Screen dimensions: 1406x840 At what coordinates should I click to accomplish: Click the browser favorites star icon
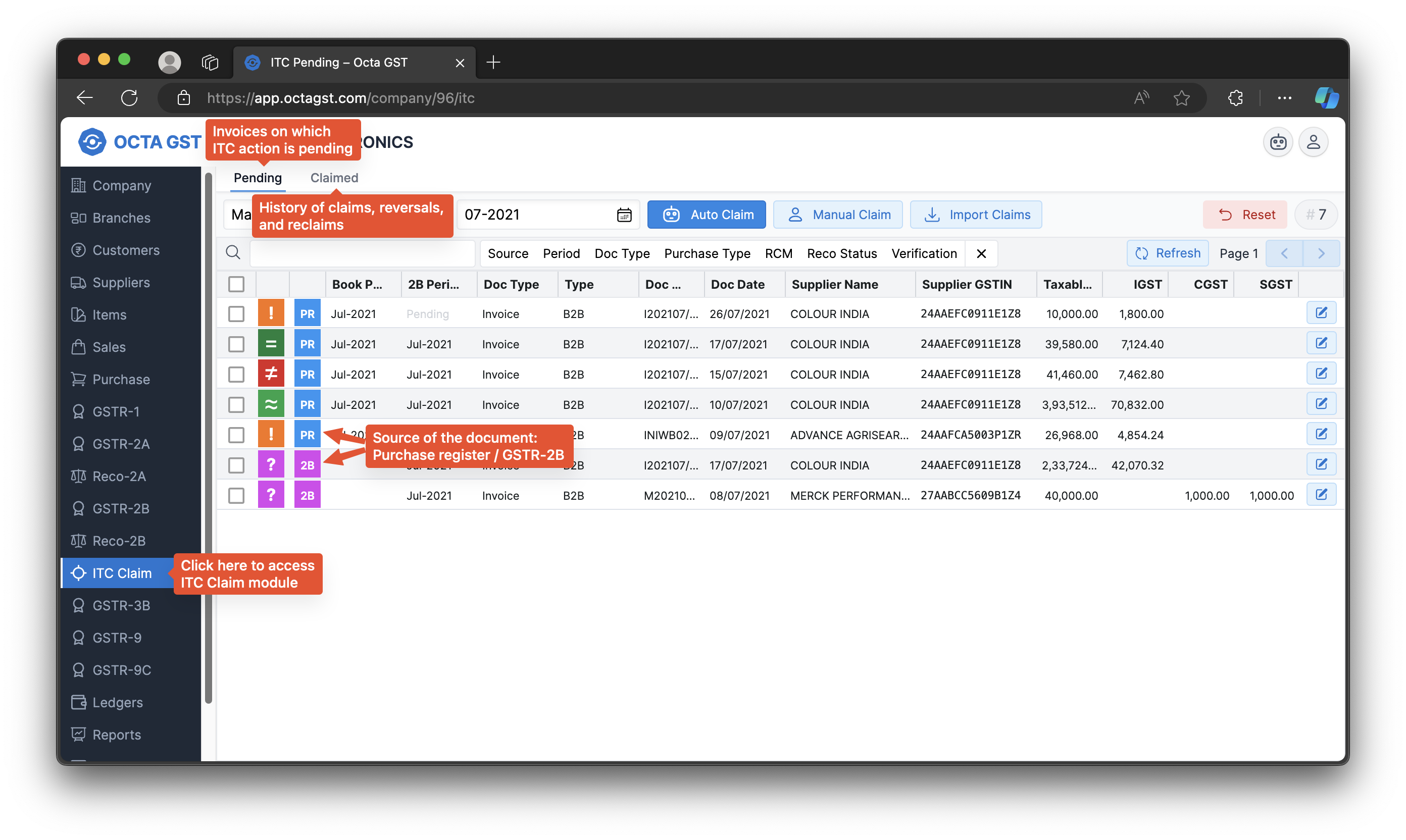pos(1181,98)
